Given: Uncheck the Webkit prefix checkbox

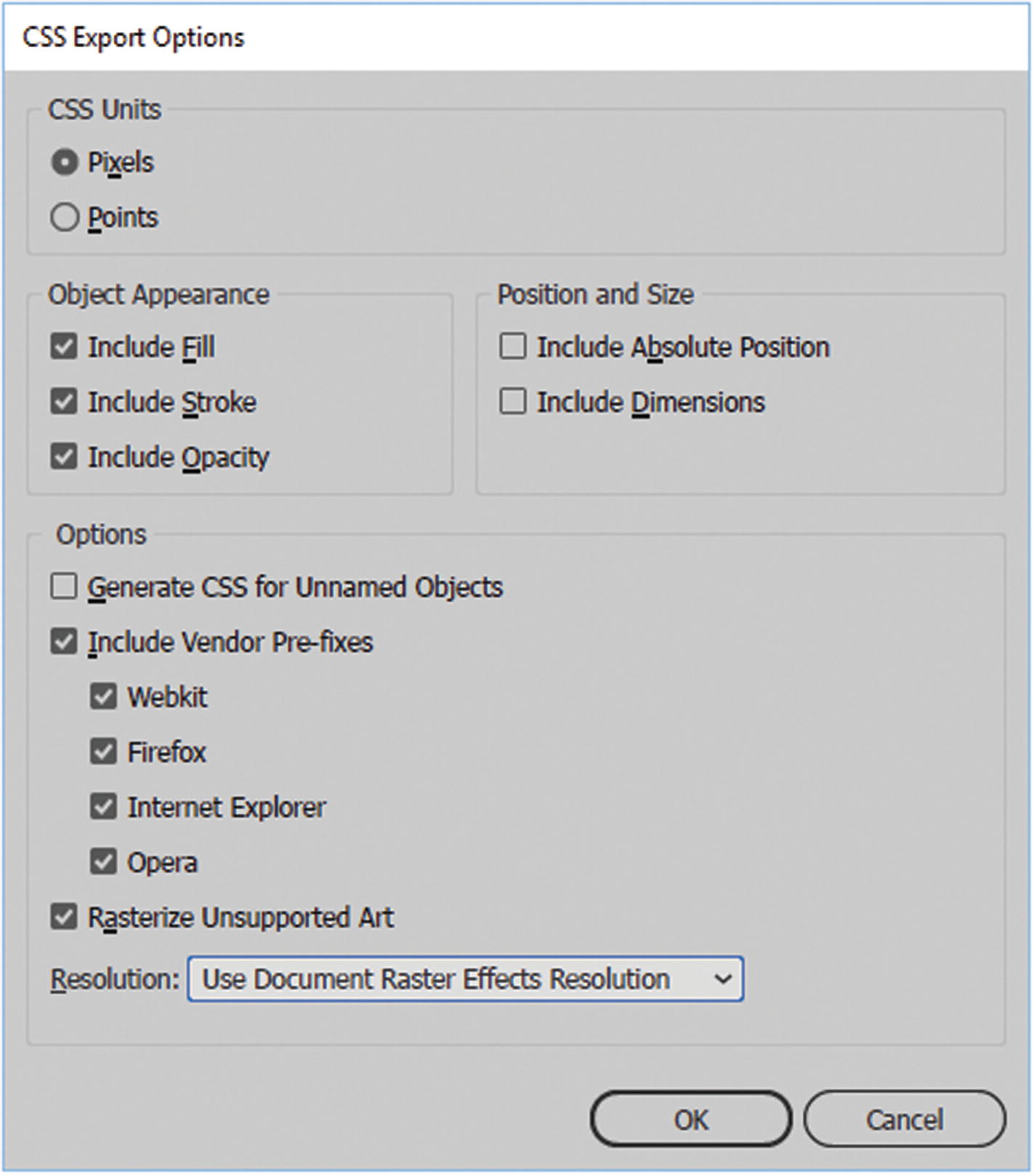Looking at the screenshot, I should pyautogui.click(x=103, y=697).
